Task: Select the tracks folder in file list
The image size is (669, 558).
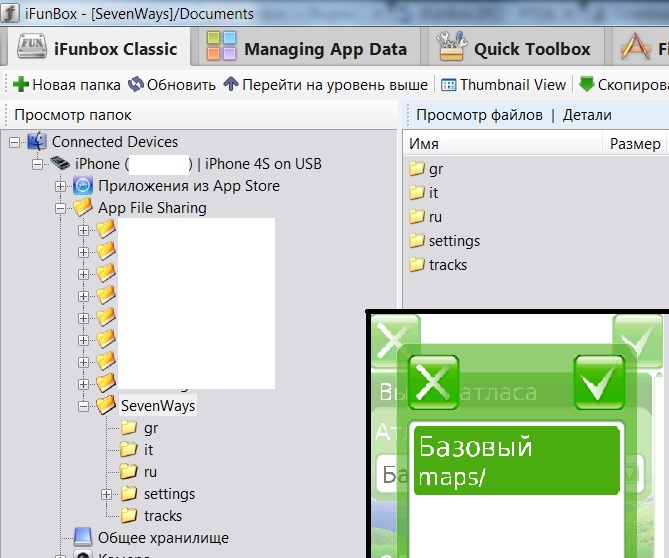Action: pos(447,265)
